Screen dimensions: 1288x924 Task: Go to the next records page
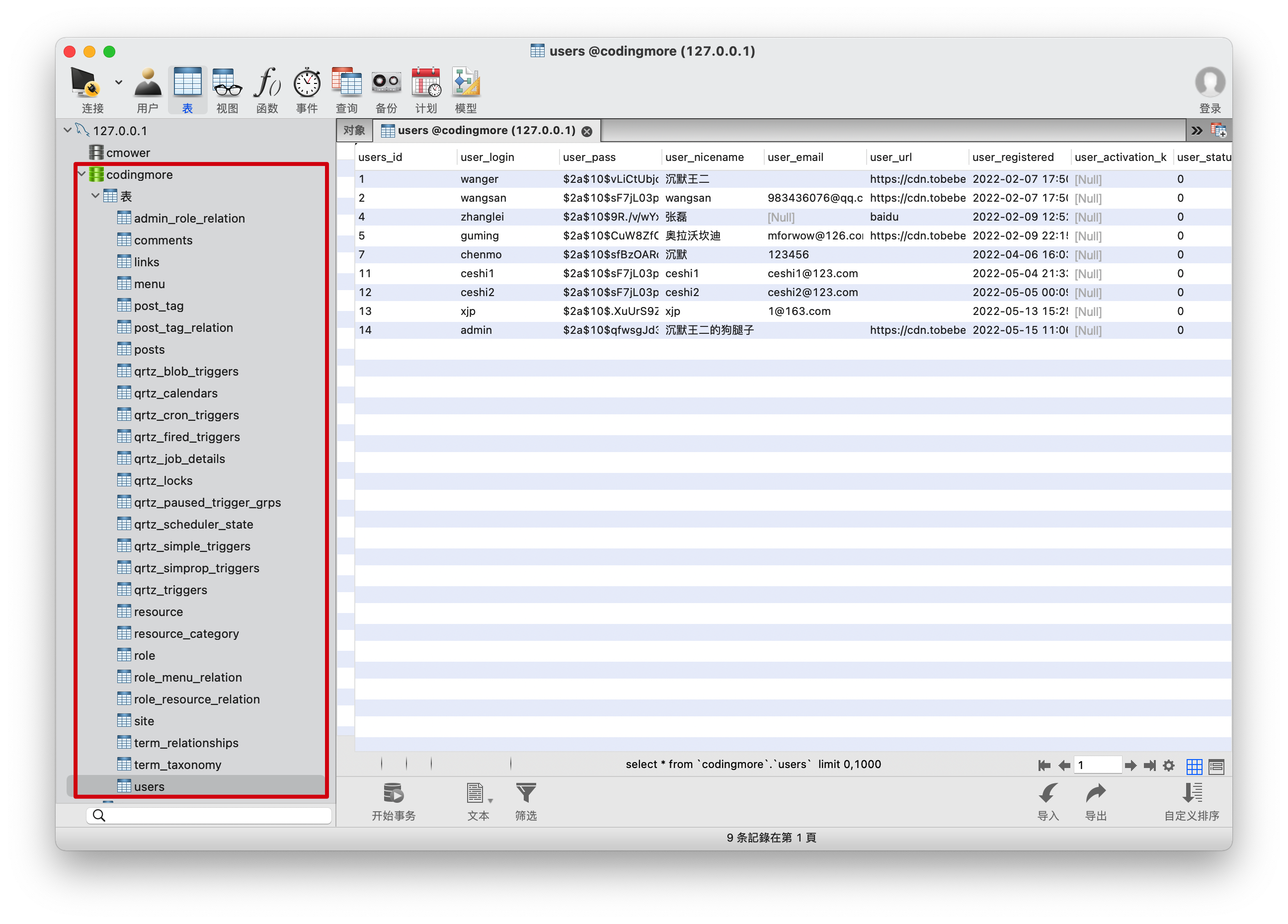click(x=1130, y=766)
